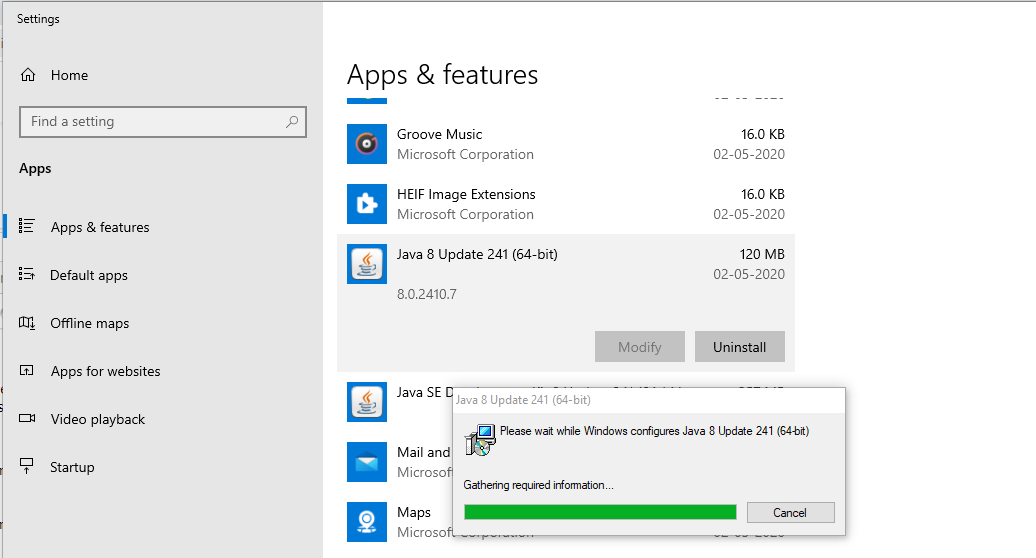Select the Java 8 Update 241 (64-bit) title
Viewport: 1036px width, 558px height.
477,254
